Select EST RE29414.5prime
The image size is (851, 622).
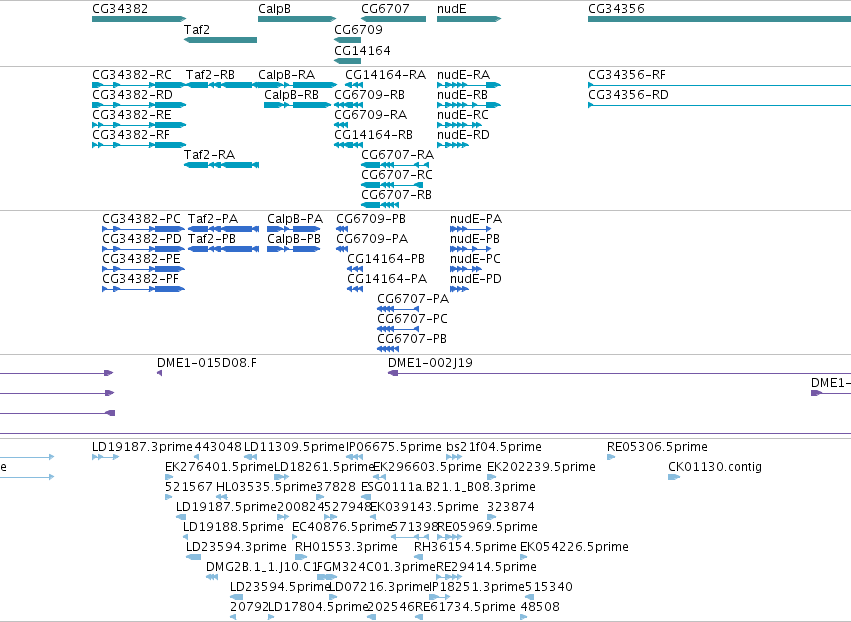449,577
